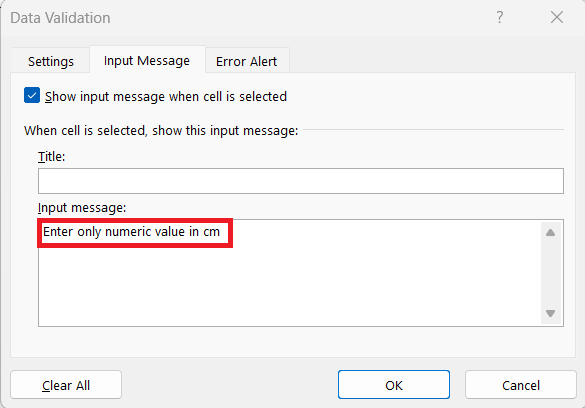Click the Cancel button

pyautogui.click(x=521, y=385)
